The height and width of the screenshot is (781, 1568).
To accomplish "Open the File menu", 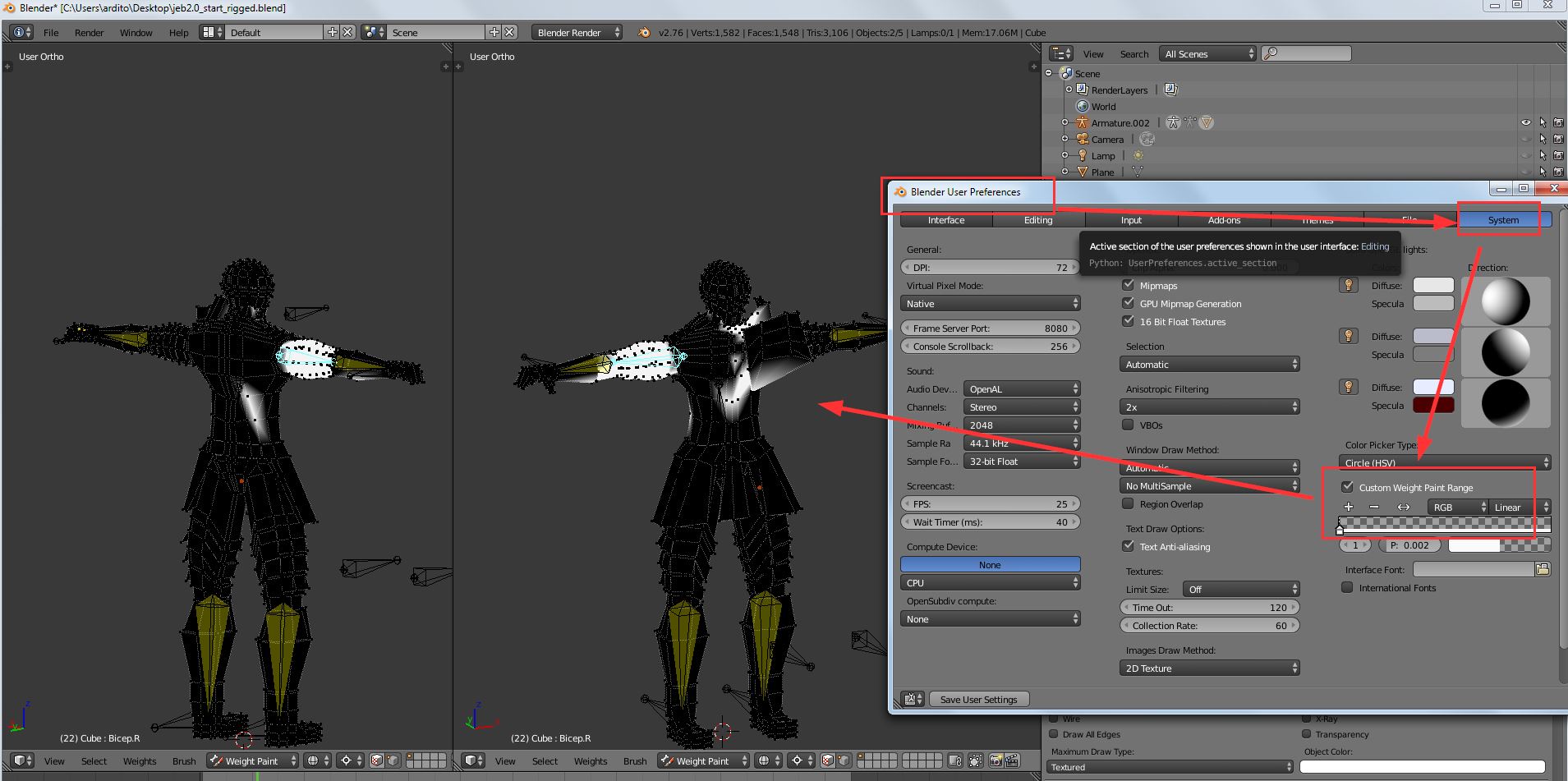I will pos(51,33).
